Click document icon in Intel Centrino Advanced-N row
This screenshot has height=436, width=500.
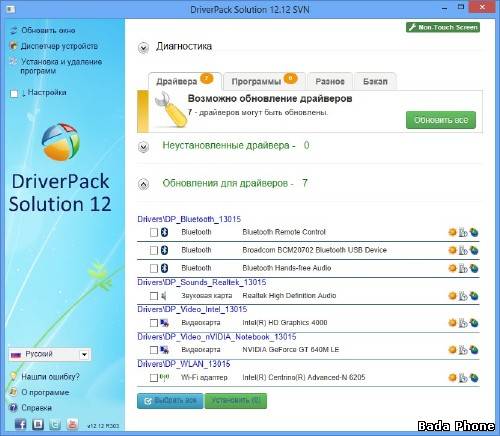coord(463,378)
